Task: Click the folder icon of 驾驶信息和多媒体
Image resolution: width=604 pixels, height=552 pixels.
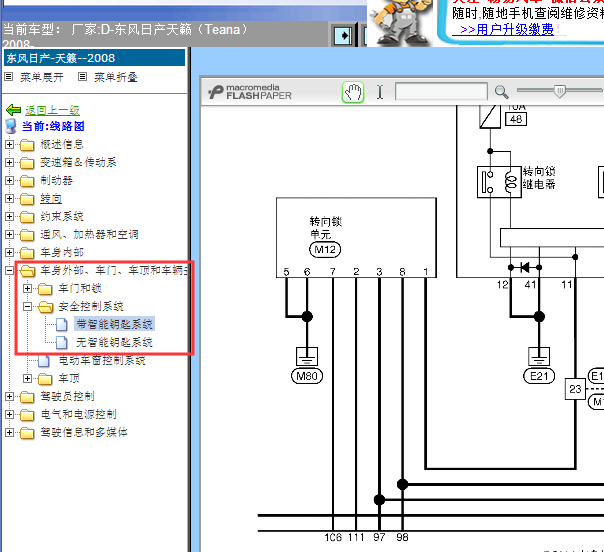Action: 27,433
